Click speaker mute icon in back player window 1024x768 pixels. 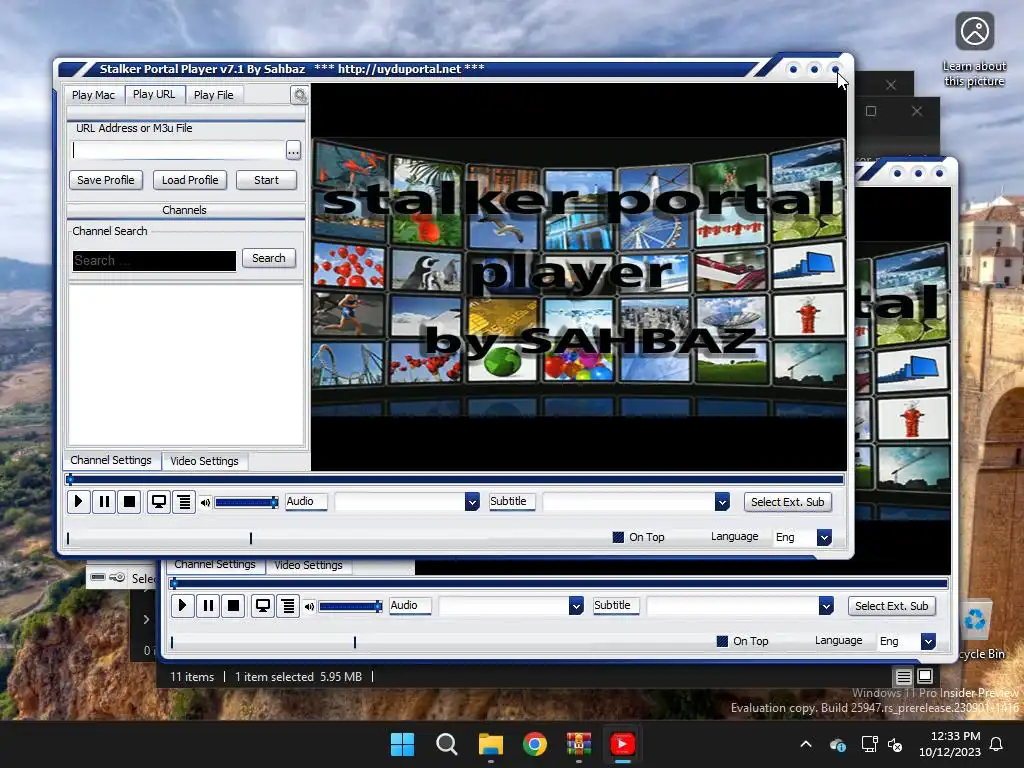309,607
